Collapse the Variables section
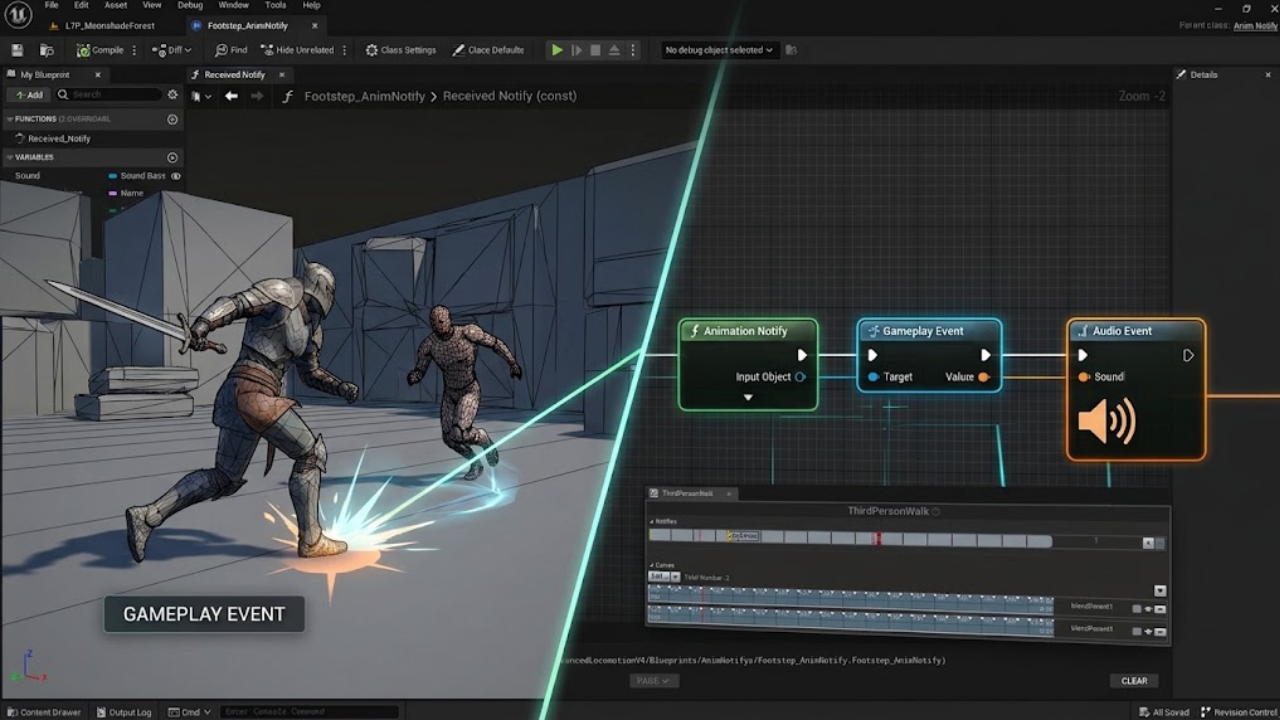 (x=9, y=157)
